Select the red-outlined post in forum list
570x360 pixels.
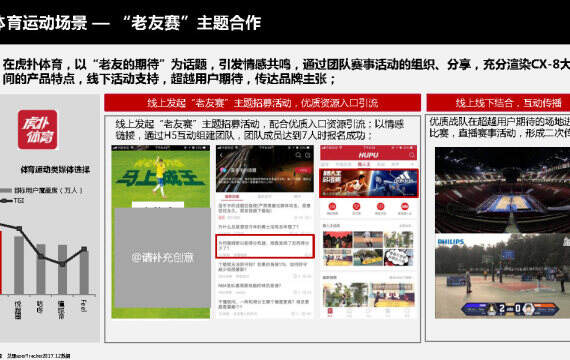point(265,246)
